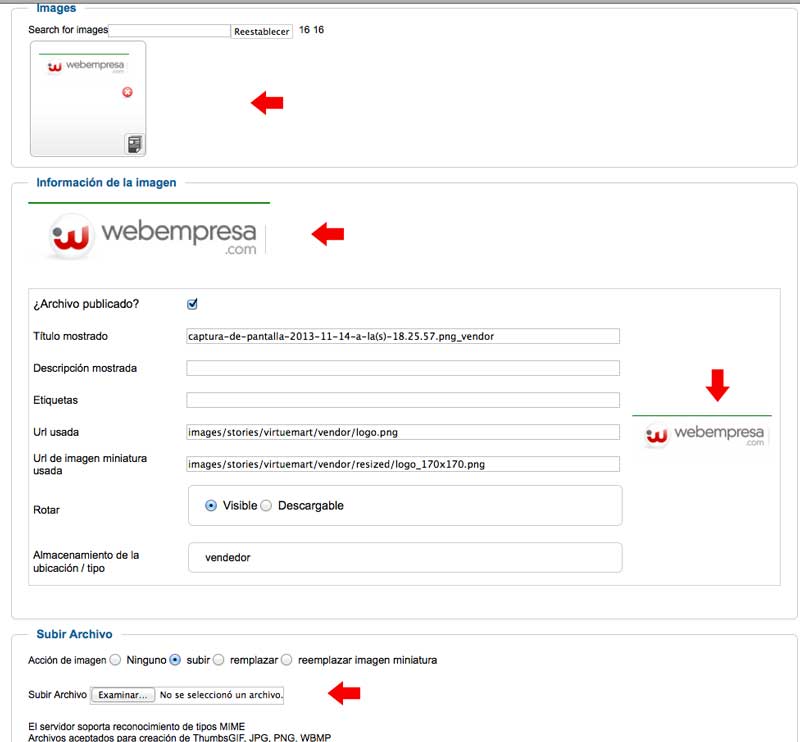
Task: Click the Descripción mostrada input field
Action: point(403,368)
